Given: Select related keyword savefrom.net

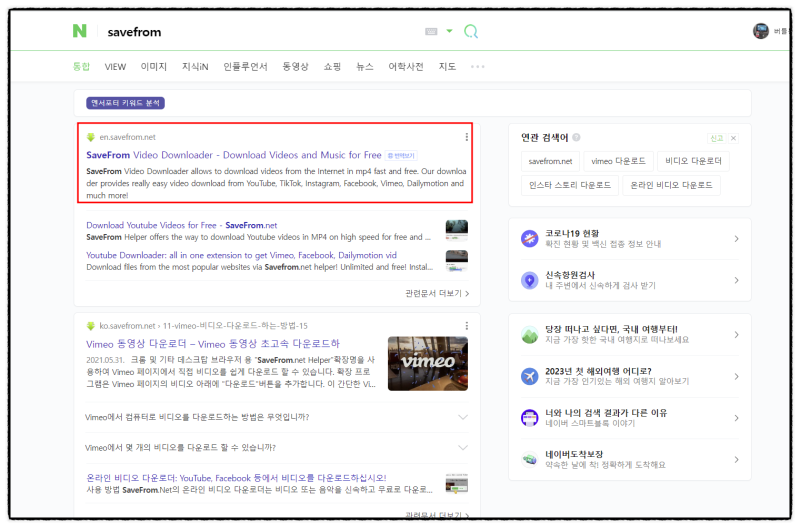Looking at the screenshot, I should click(550, 161).
